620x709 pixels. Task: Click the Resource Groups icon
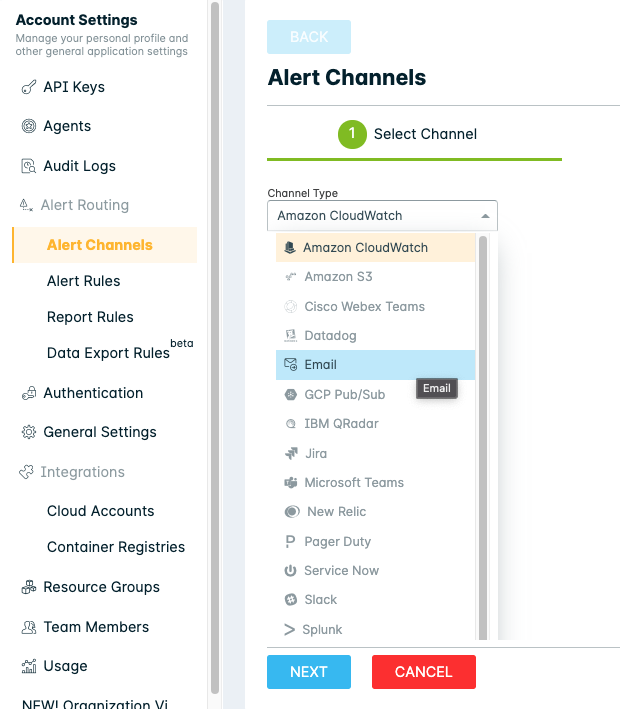[x=29, y=587]
